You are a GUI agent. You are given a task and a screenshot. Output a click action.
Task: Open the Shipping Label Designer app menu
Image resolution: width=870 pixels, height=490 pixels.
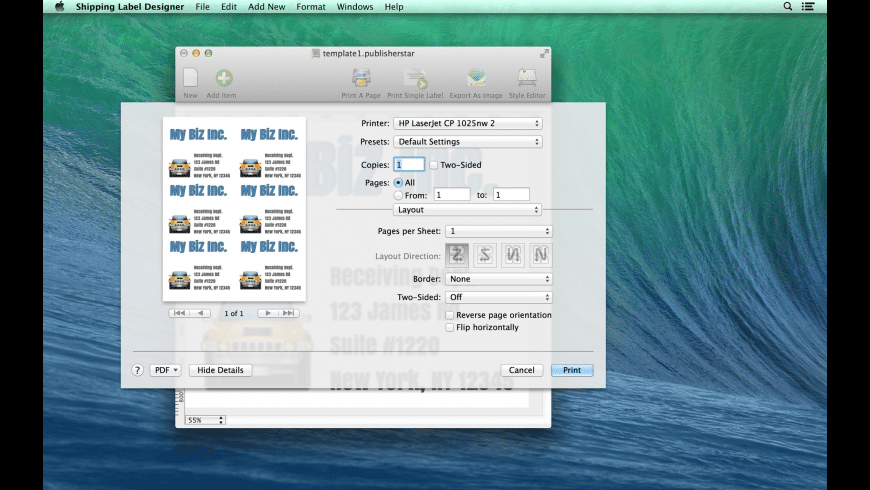click(130, 7)
